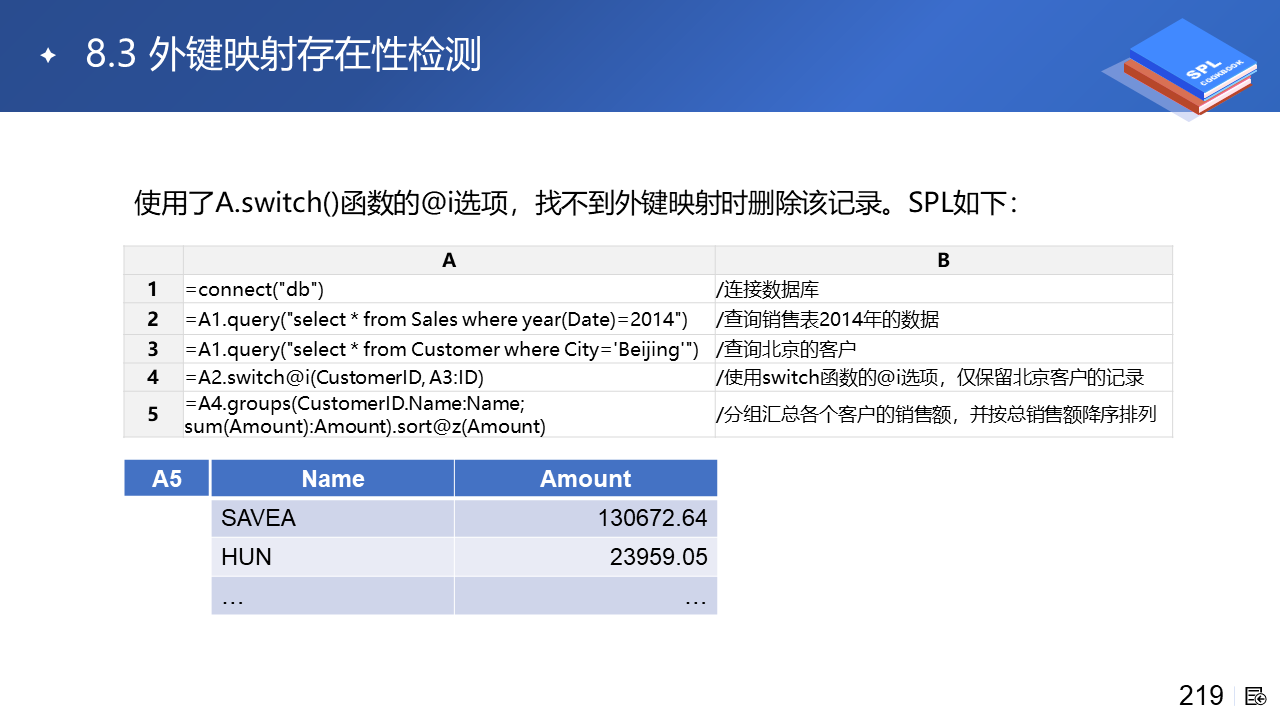Click the Name column header in results
Screen dimensions: 1280x720
[x=332, y=478]
